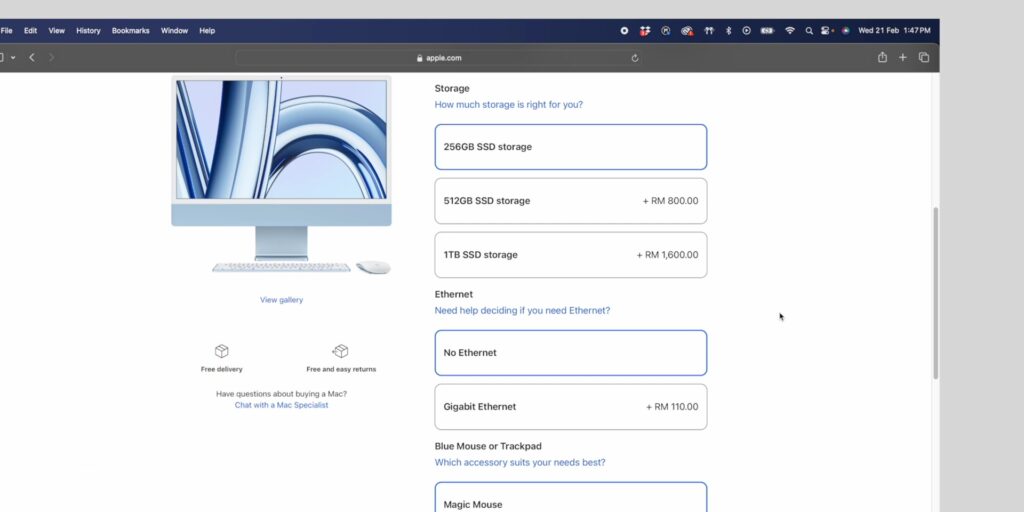Viewport: 1024px width, 512px height.
Task: Show the tab overview
Action: 923,57
